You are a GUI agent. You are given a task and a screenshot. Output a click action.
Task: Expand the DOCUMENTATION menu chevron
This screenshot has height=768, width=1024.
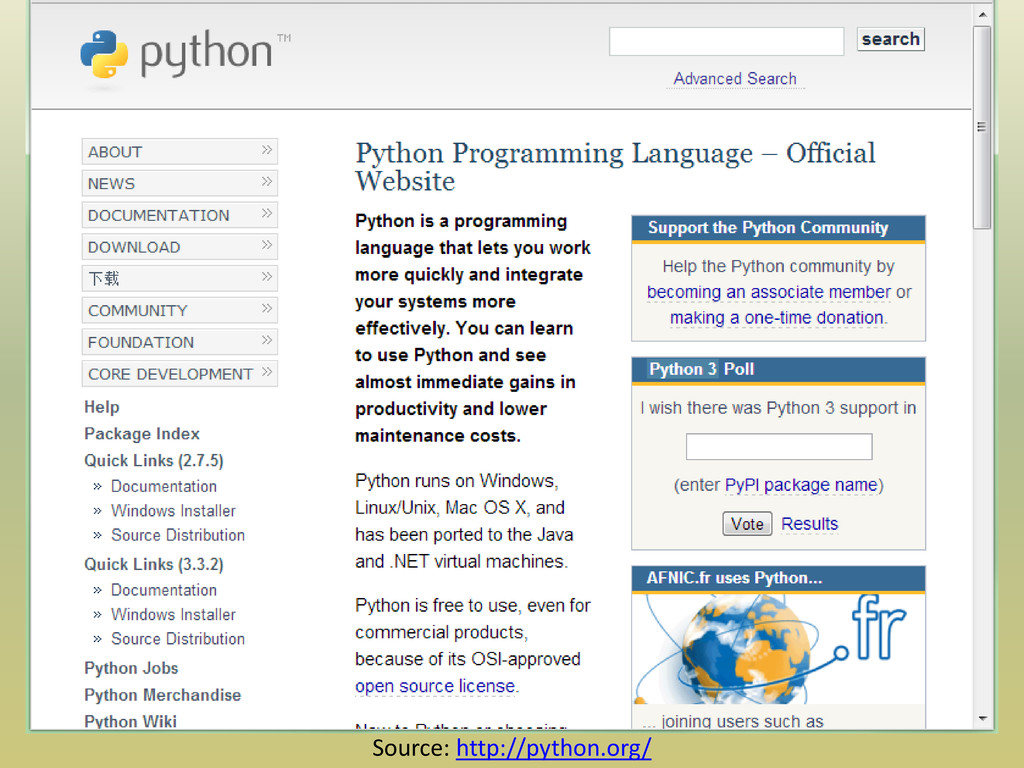[x=267, y=214]
